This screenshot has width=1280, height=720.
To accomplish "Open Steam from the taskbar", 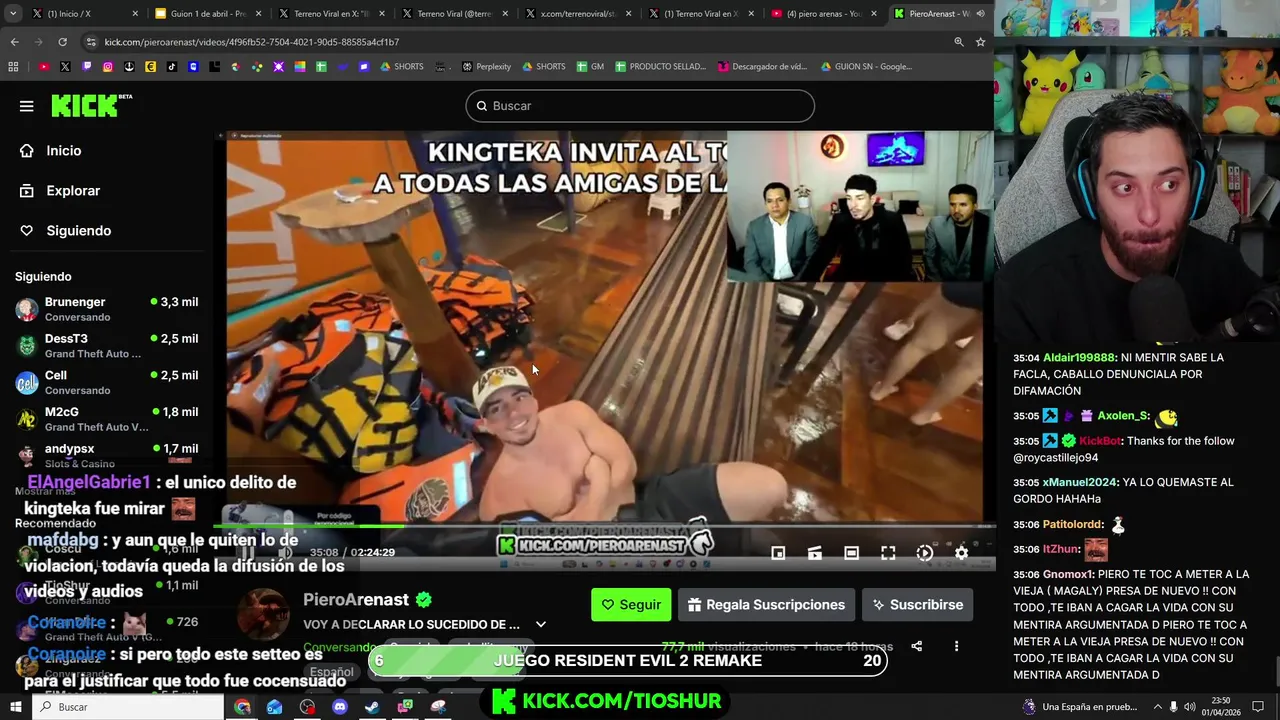I will 372,707.
